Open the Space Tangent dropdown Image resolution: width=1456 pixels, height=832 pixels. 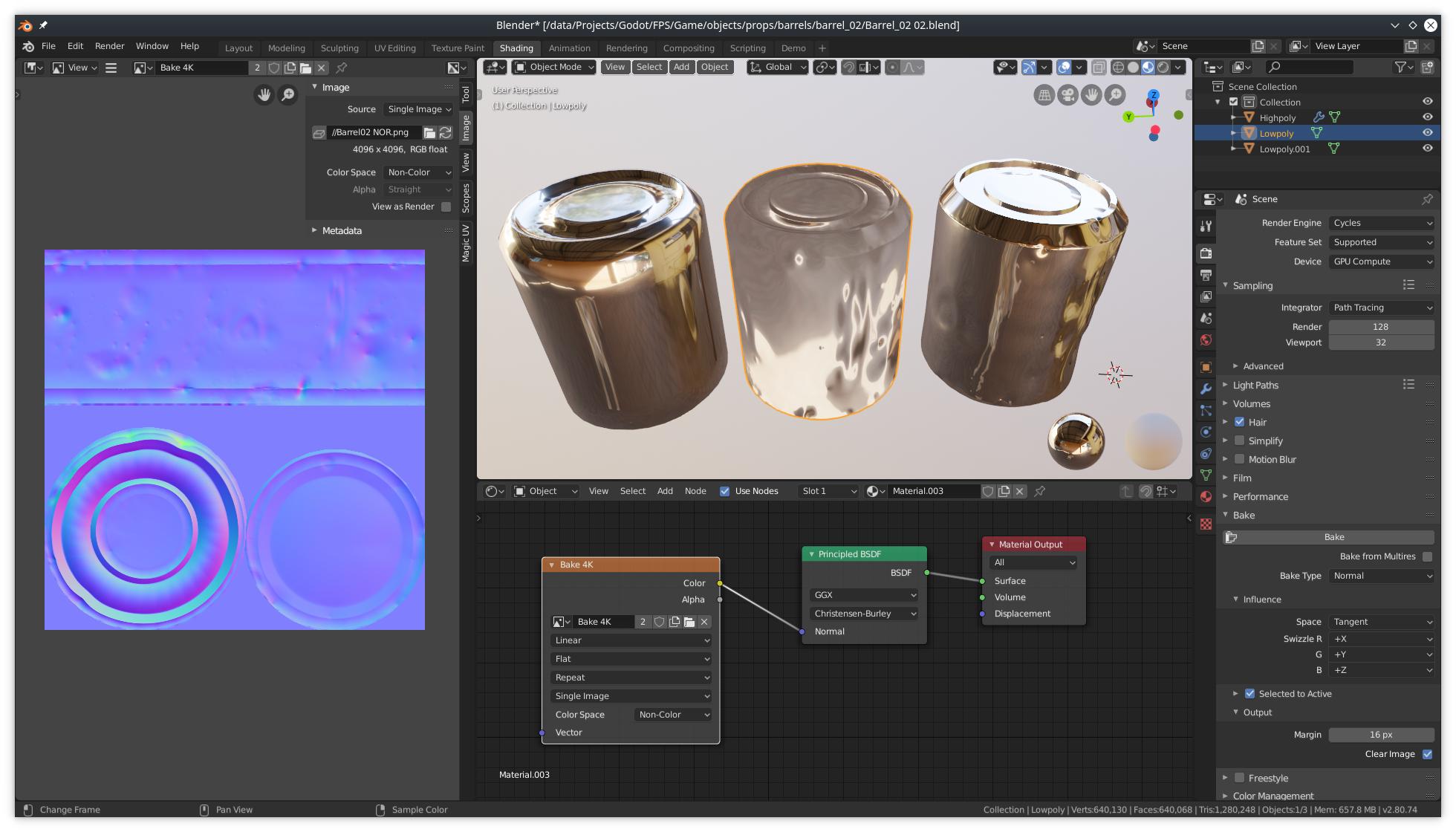[x=1382, y=622]
